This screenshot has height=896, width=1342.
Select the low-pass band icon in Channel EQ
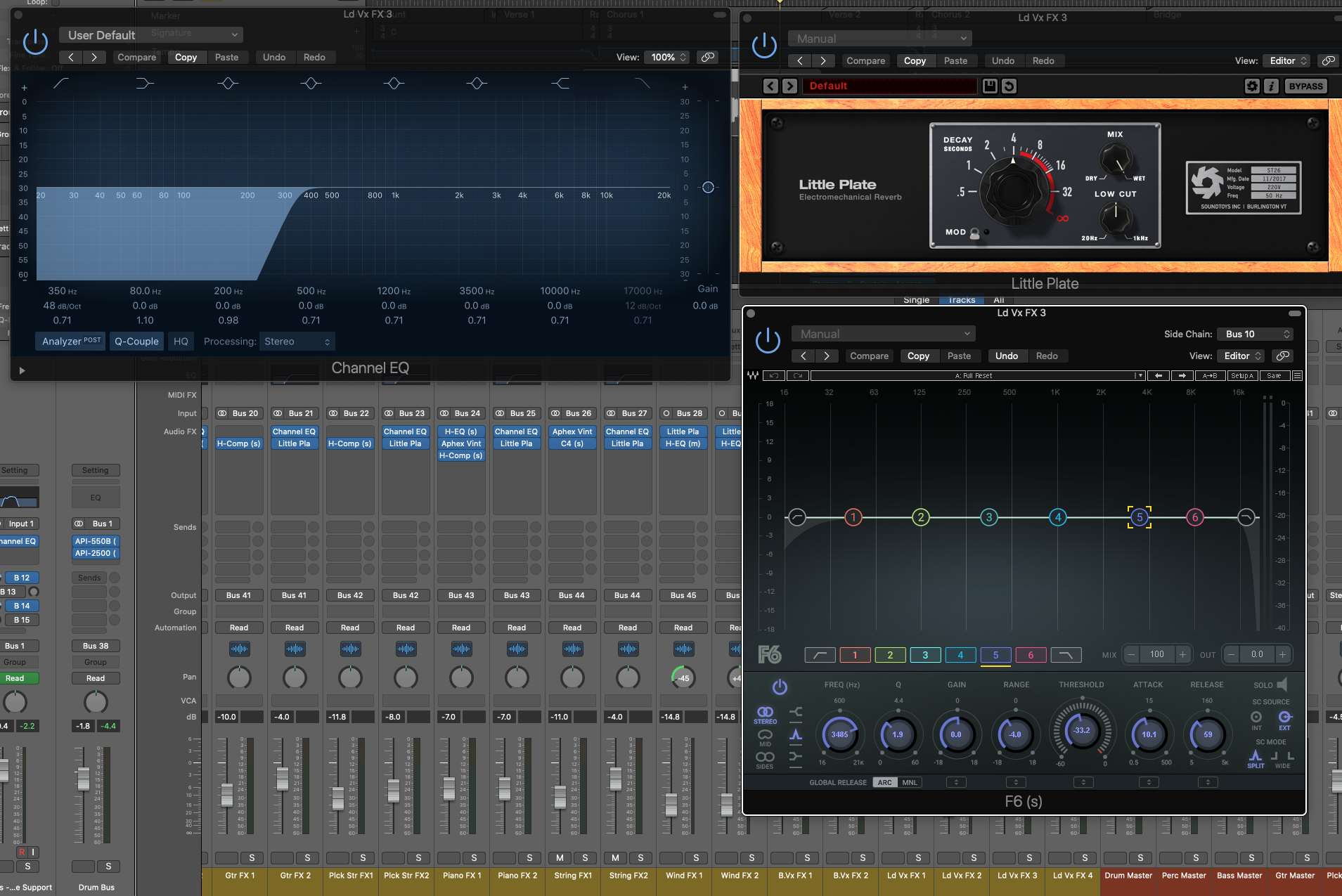(x=643, y=83)
